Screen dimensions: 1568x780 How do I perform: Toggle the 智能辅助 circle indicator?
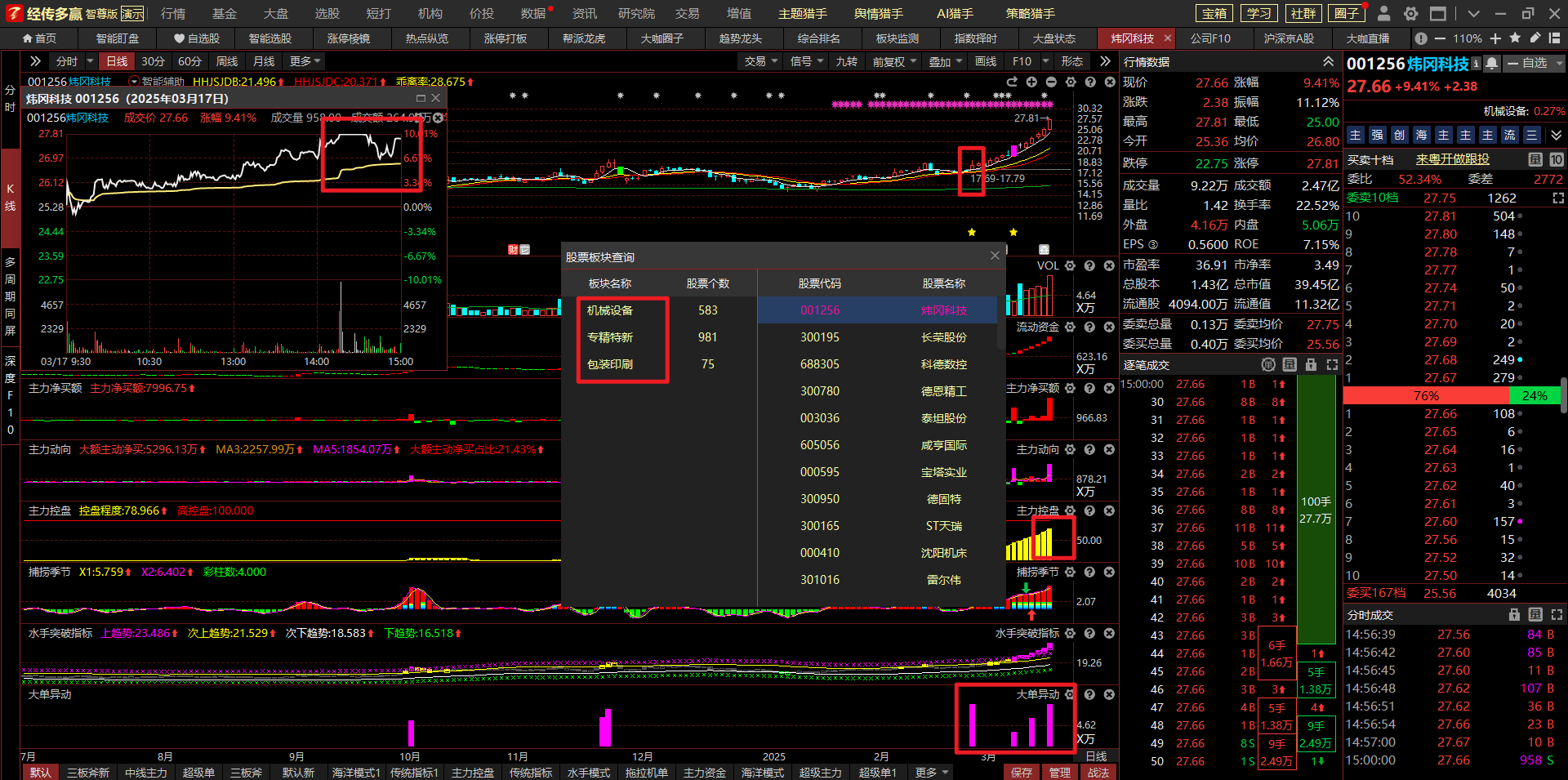click(134, 82)
